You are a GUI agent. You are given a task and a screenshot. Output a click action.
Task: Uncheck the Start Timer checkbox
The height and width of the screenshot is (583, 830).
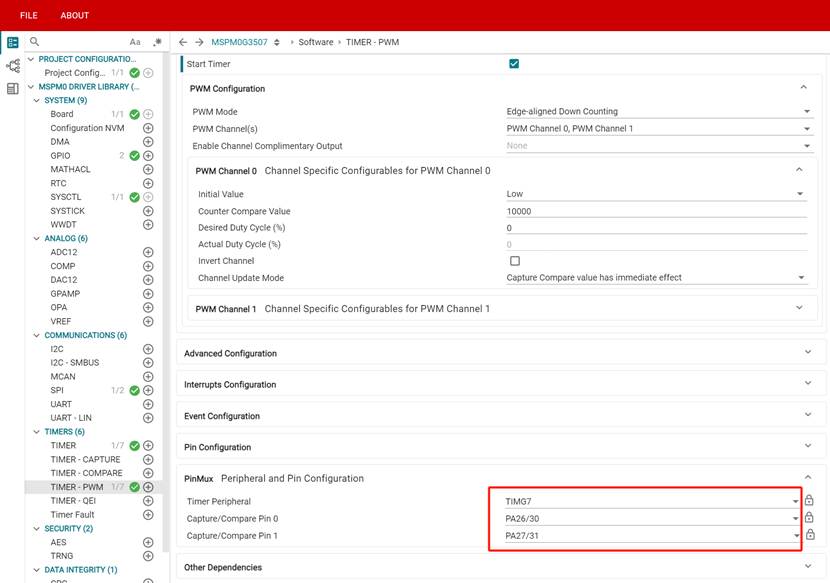pos(514,64)
